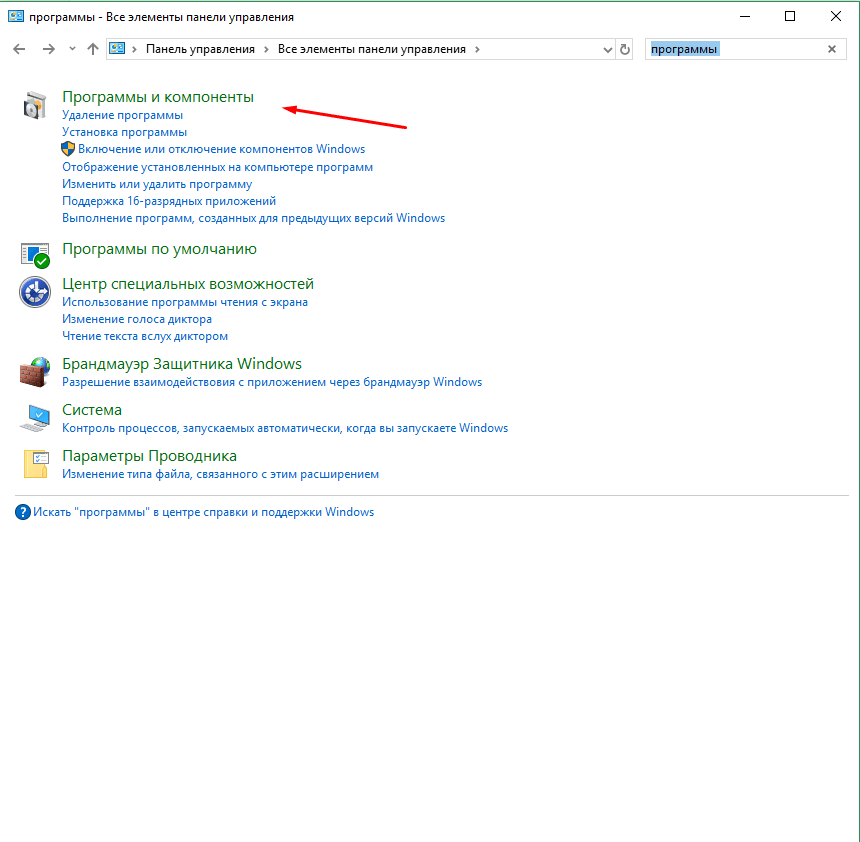Viewport: 860px width, 842px height.
Task: Expand chevron after Все элементы панели управления
Action: point(477,49)
